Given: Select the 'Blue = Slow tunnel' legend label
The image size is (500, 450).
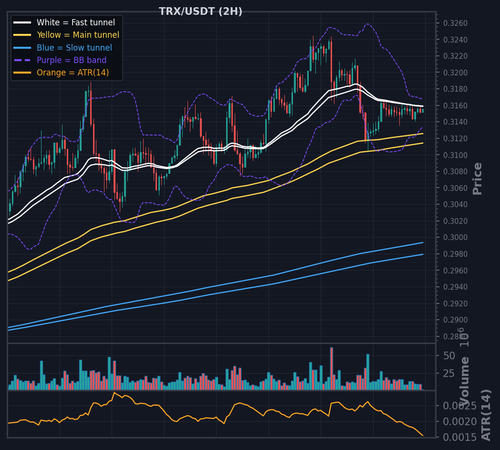Looking at the screenshot, I should (x=74, y=48).
